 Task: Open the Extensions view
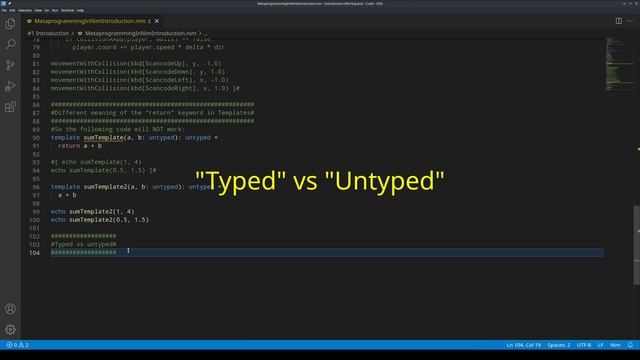[x=10, y=107]
